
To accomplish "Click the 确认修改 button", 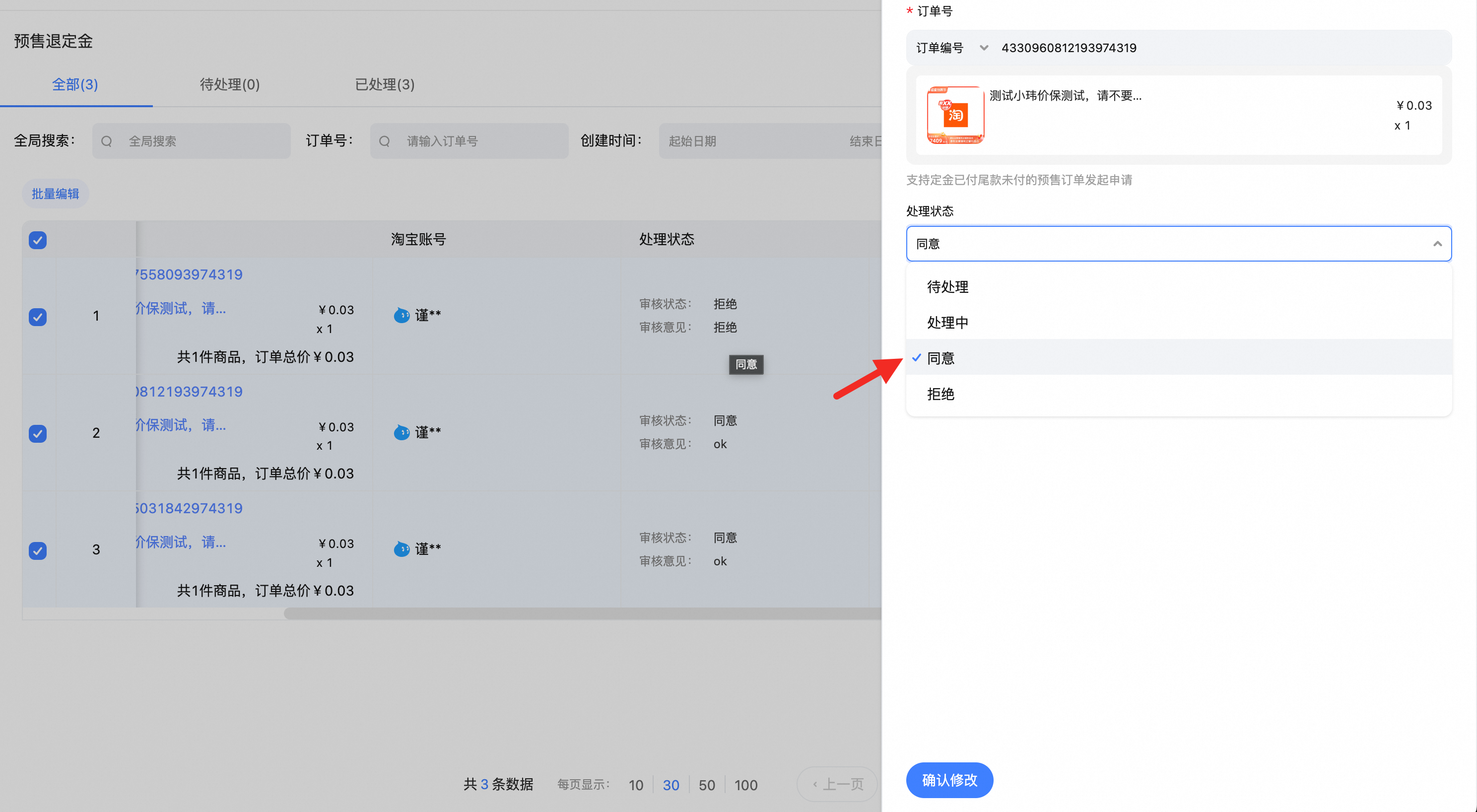I will 949,780.
